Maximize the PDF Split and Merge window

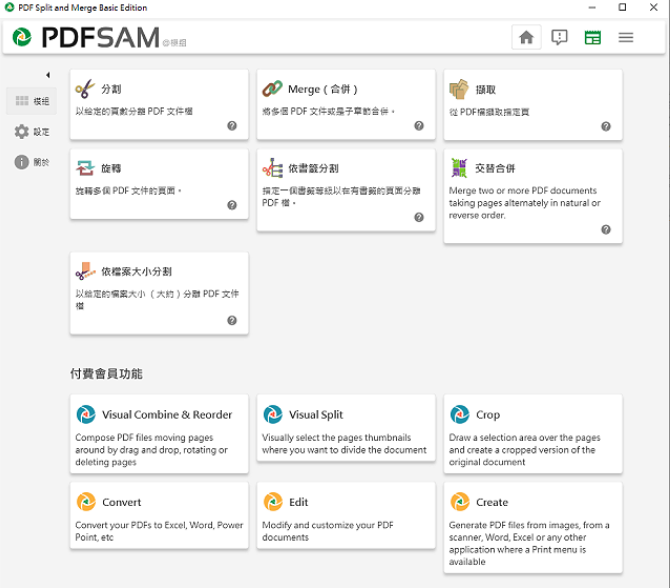click(x=622, y=7)
